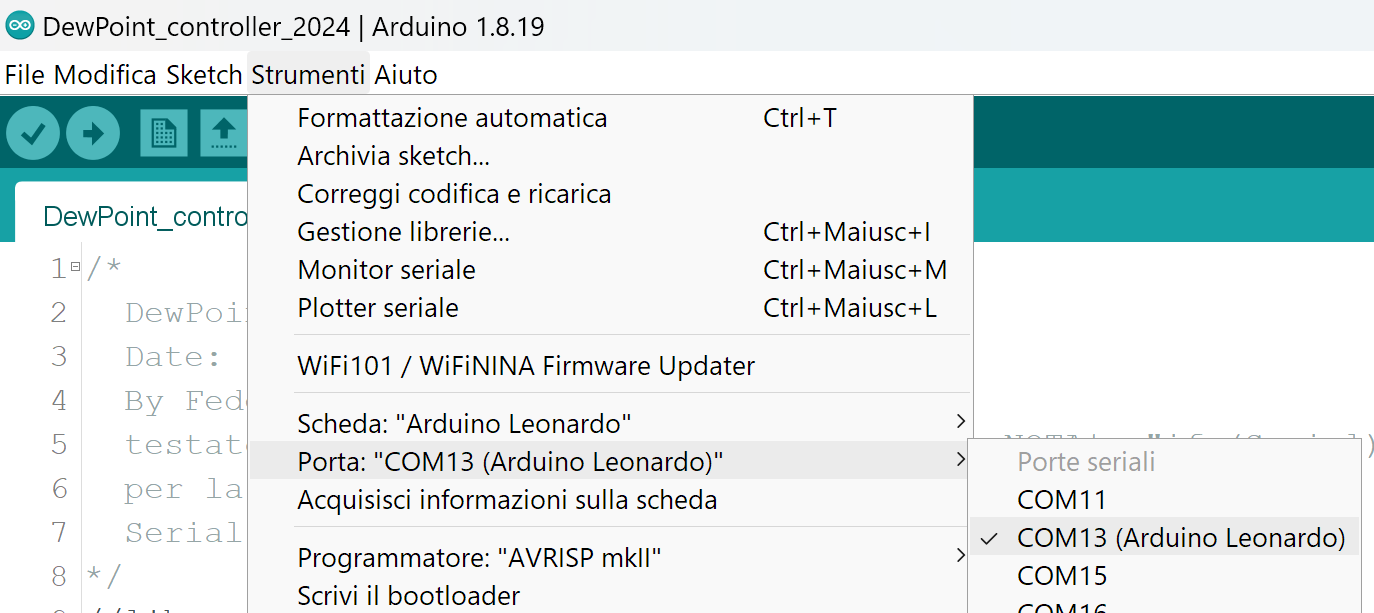Click Formattazione automatica menu item
This screenshot has height=613, width=1374.
452,118
